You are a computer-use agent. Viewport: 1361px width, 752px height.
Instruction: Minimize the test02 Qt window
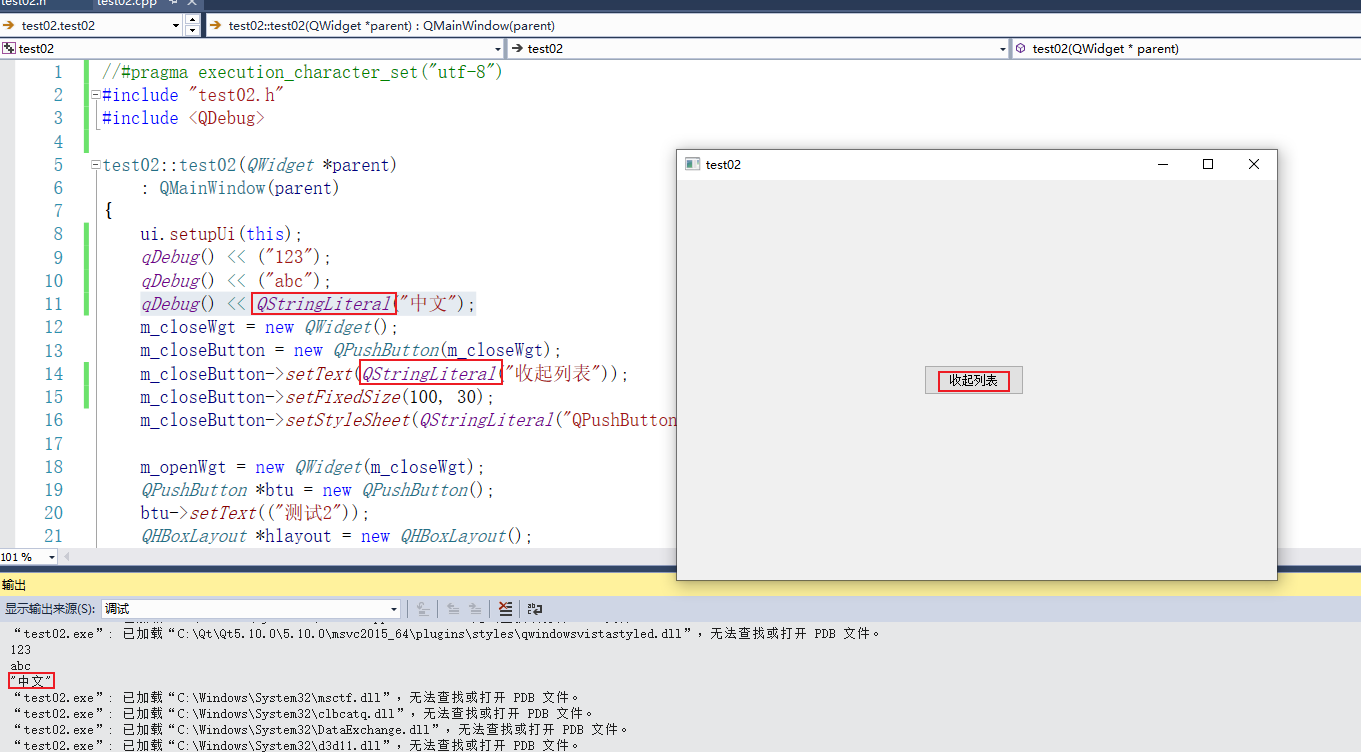(x=1162, y=164)
